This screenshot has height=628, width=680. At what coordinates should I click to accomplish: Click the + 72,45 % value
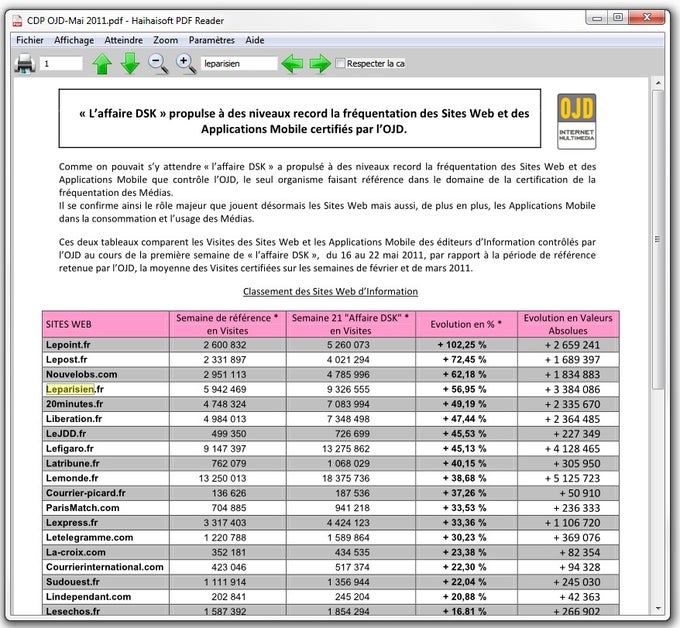464,360
